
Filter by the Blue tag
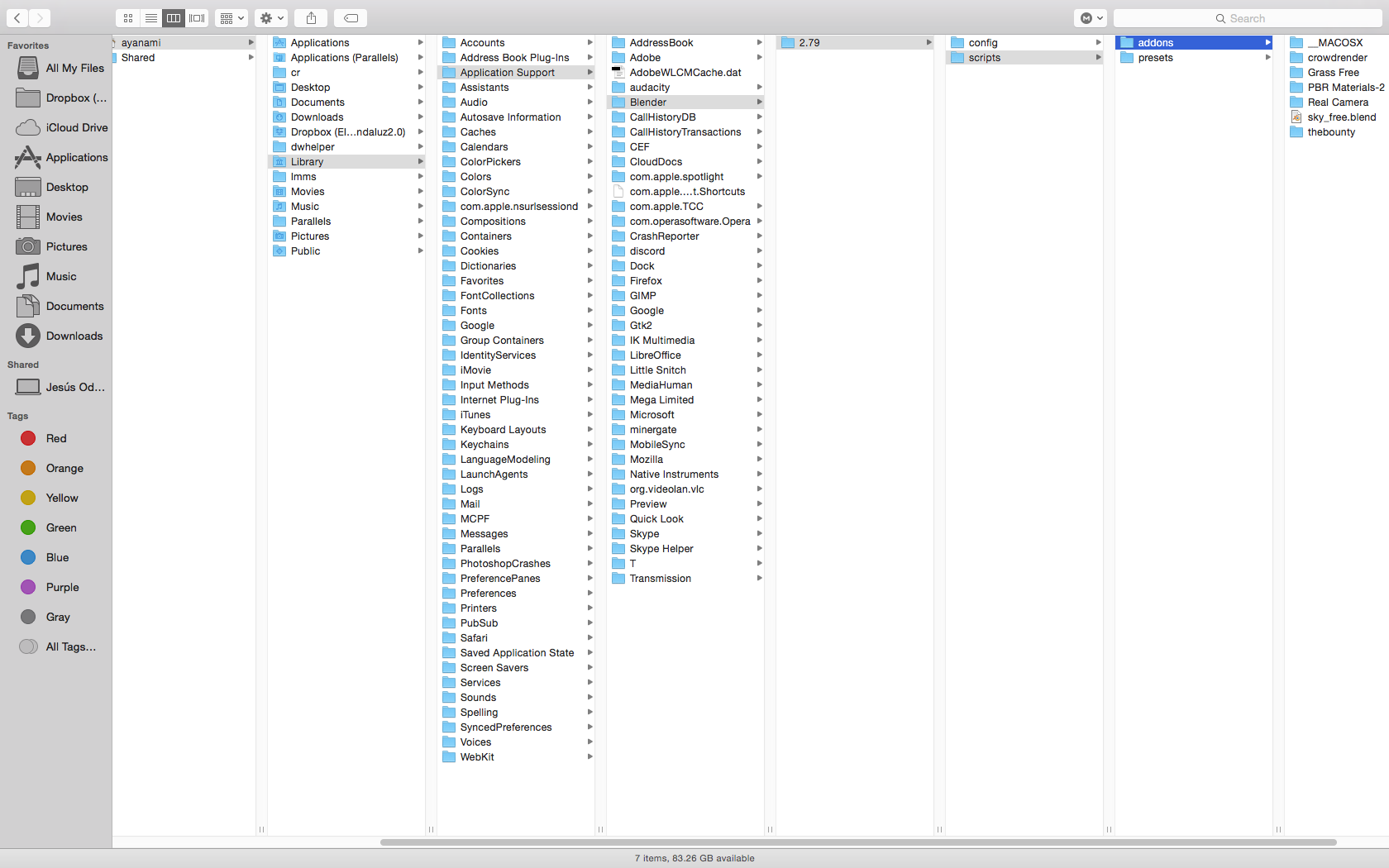tap(56, 557)
